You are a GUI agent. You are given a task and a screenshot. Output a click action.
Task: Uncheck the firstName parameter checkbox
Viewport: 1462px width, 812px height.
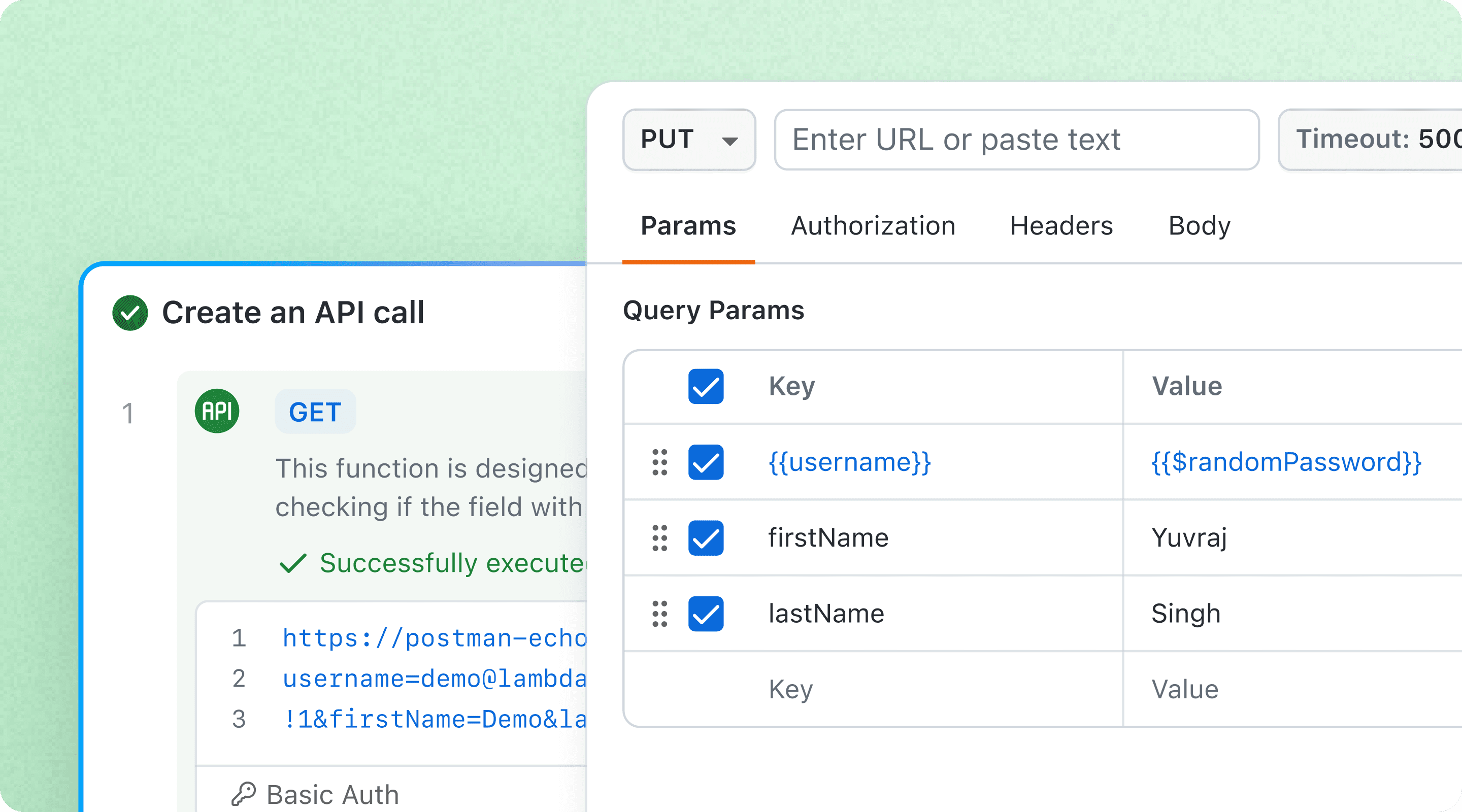click(x=706, y=538)
